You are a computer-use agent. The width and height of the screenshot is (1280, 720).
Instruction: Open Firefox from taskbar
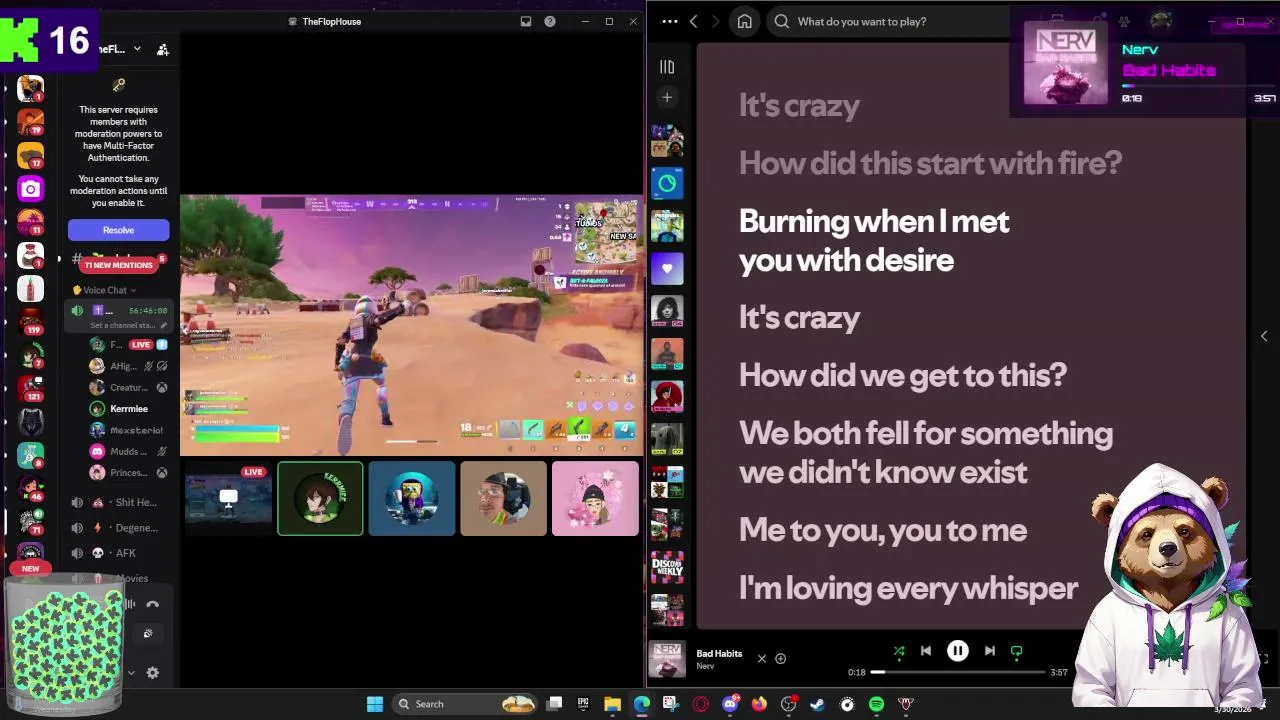click(x=760, y=704)
